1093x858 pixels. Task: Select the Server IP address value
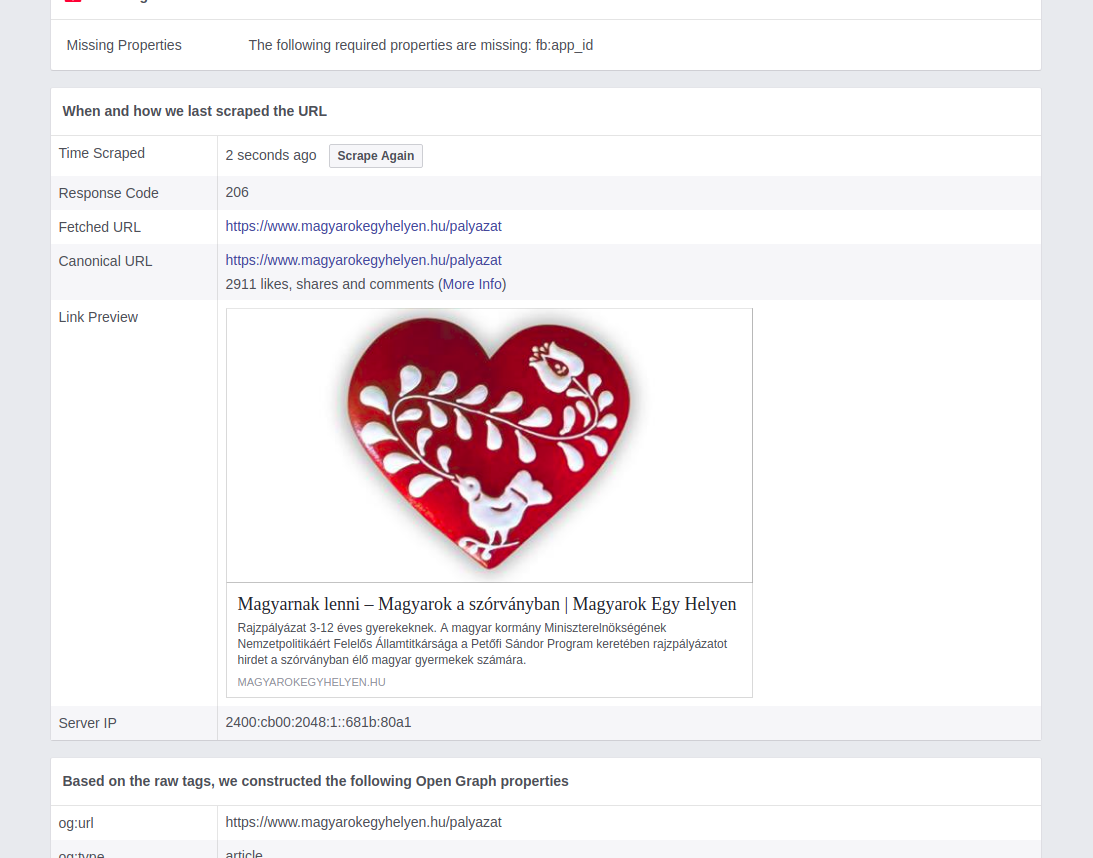(318, 722)
